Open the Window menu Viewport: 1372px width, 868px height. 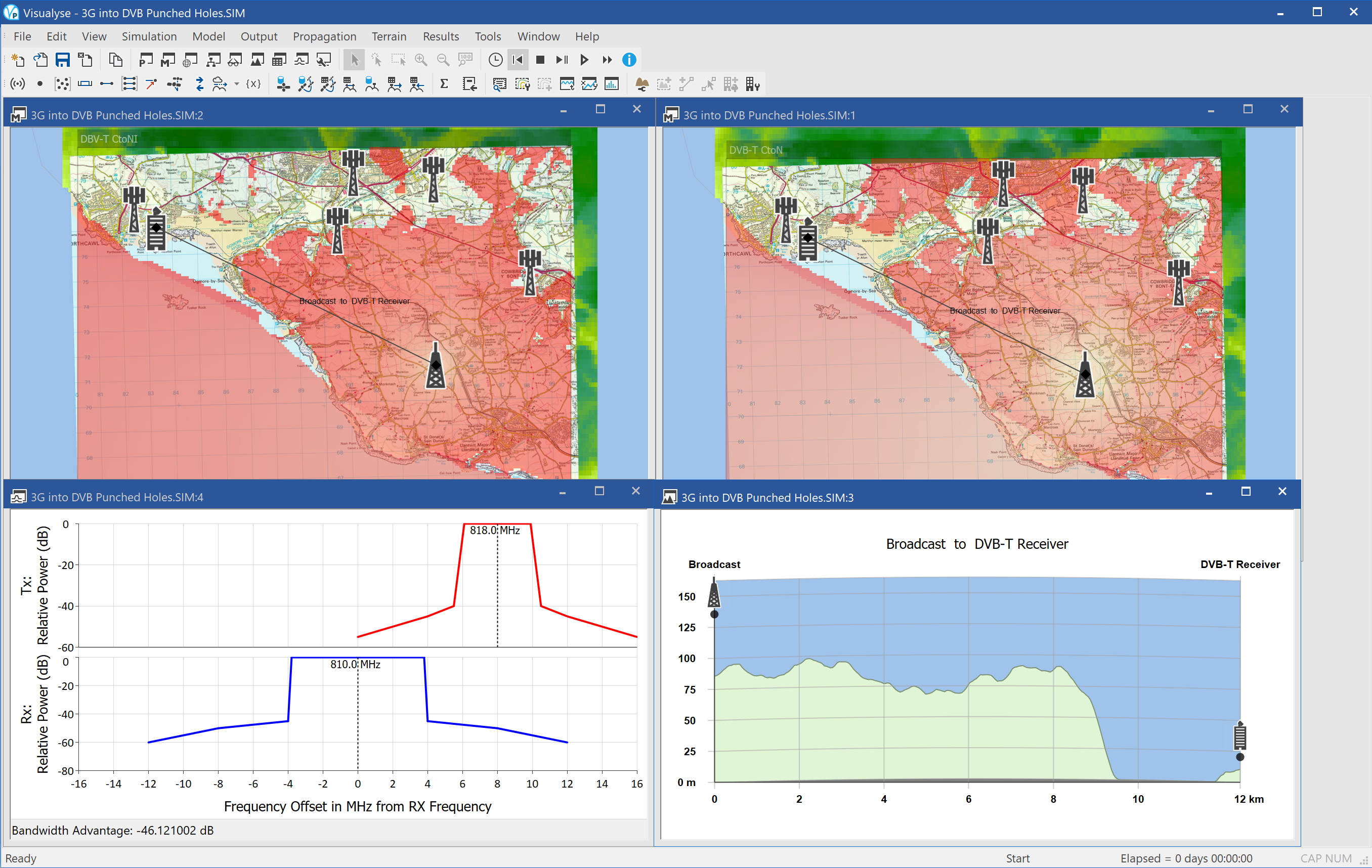click(x=538, y=36)
